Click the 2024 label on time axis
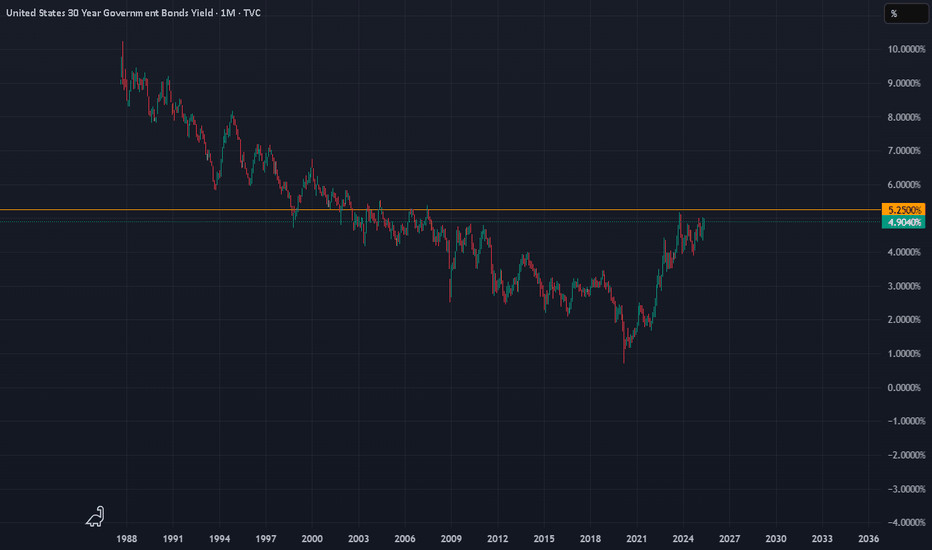The width and height of the screenshot is (932, 550). click(x=683, y=538)
